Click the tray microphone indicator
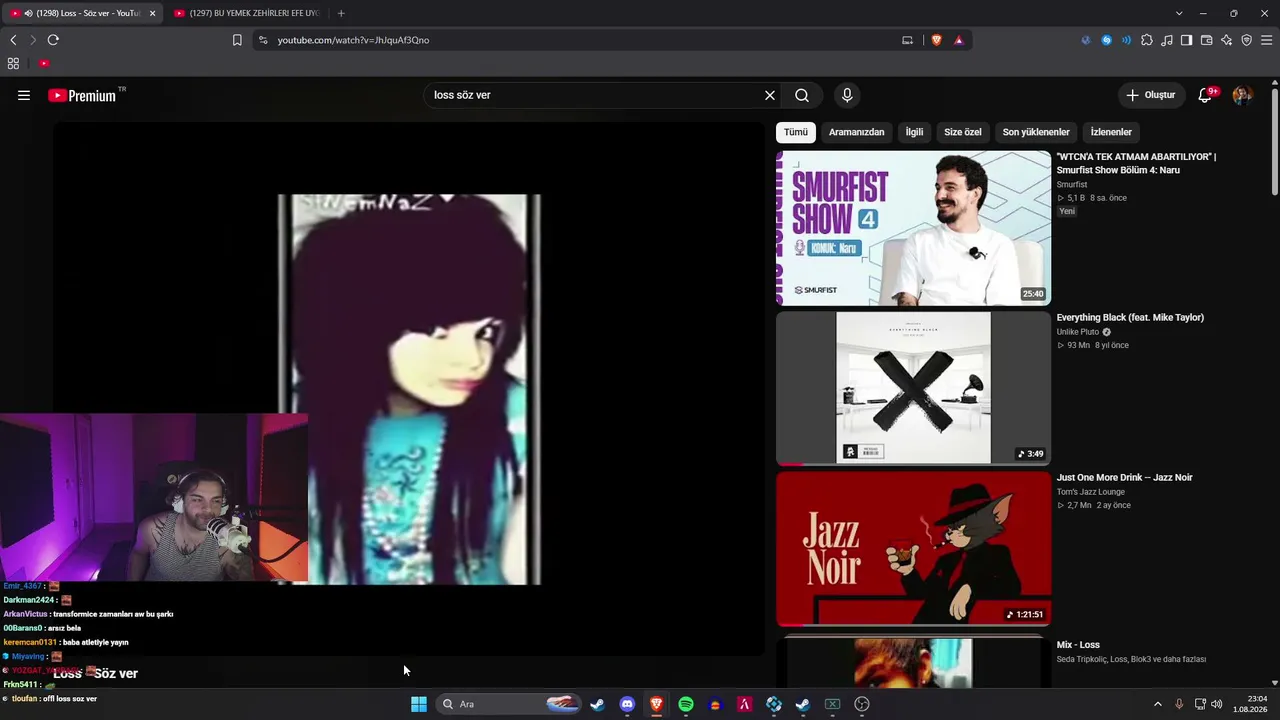 [x=1179, y=704]
